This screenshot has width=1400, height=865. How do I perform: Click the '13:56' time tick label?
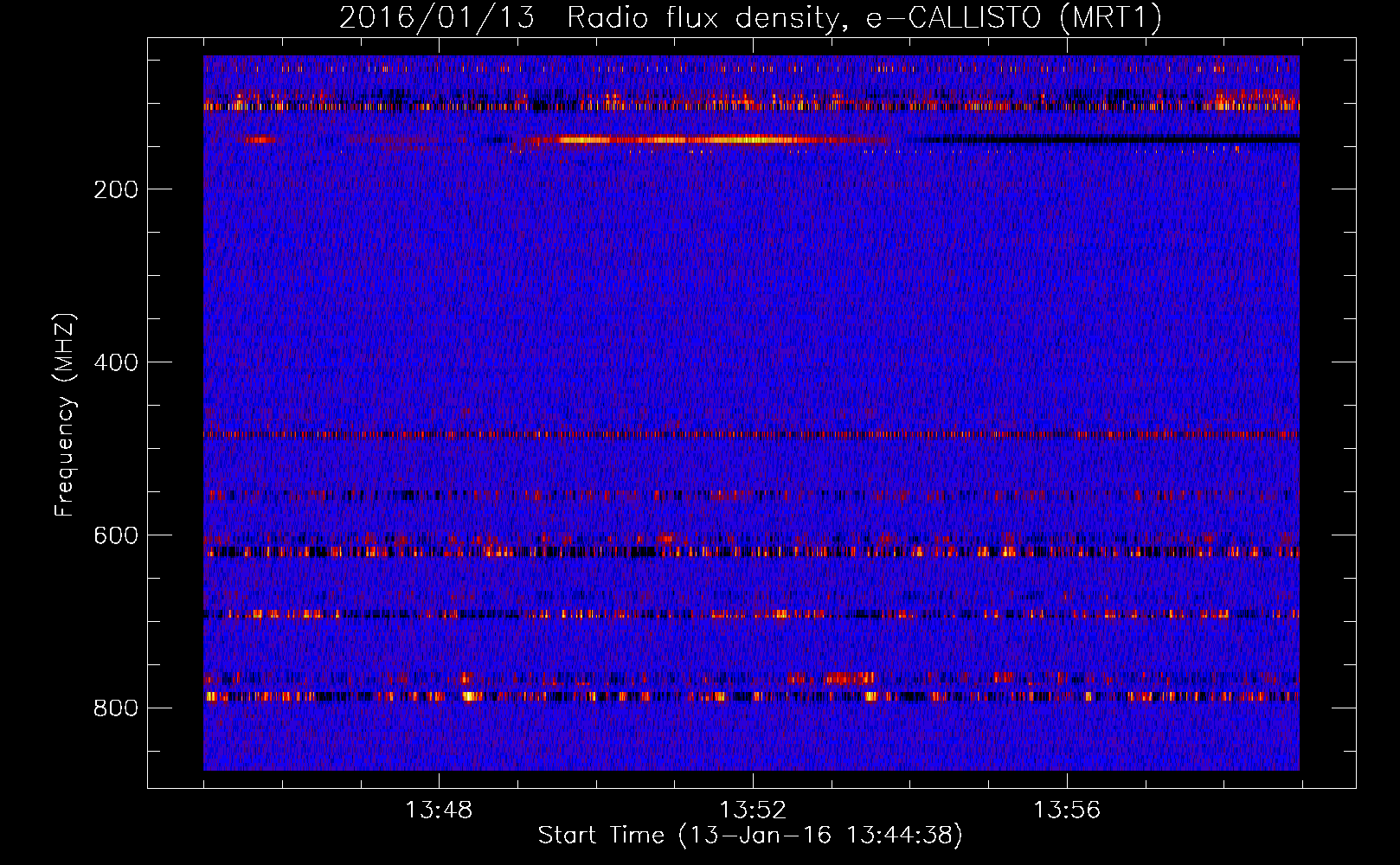point(1067,810)
